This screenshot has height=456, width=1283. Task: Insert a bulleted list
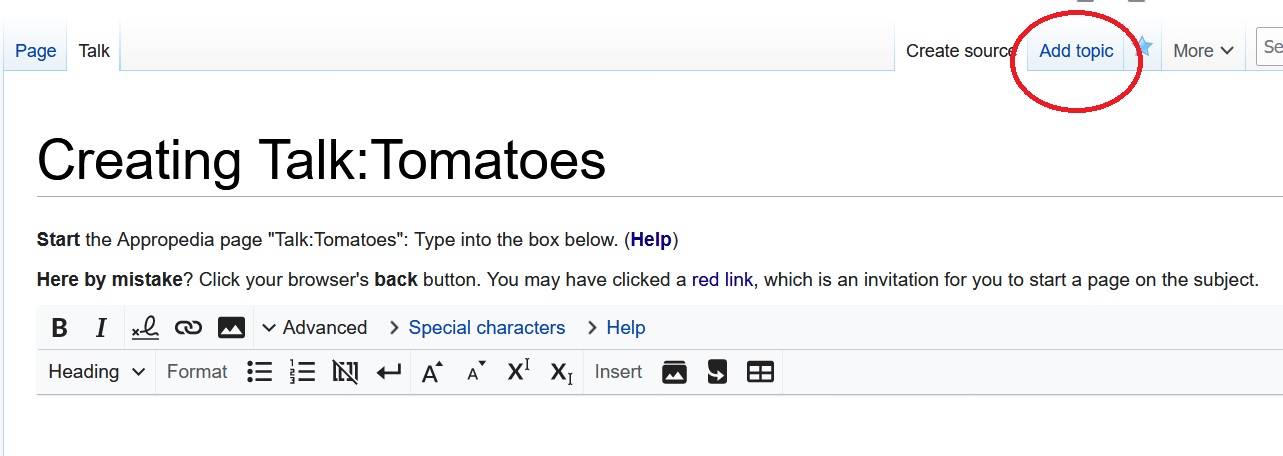(260, 372)
